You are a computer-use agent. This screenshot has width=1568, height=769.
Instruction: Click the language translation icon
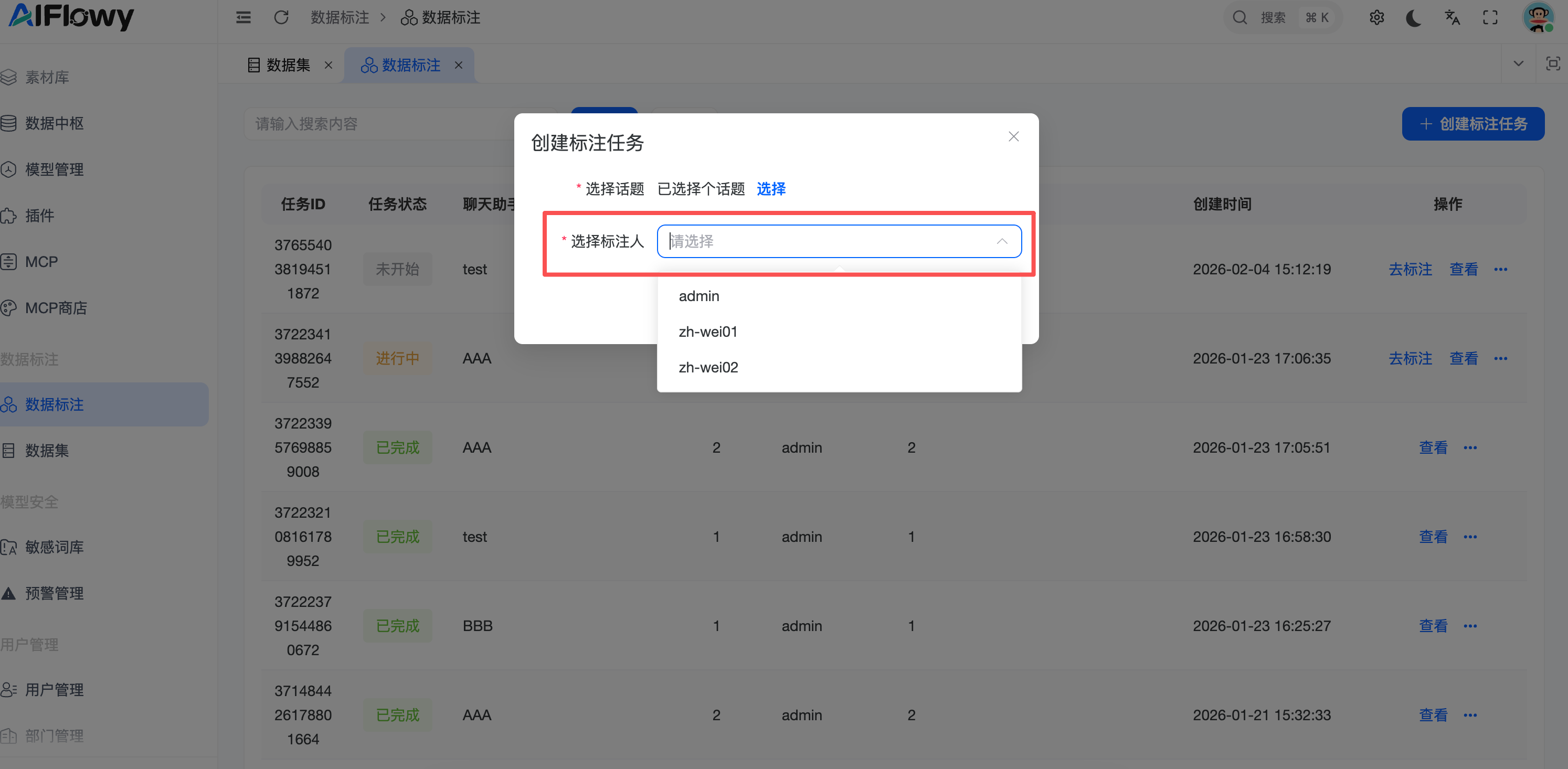pyautogui.click(x=1452, y=18)
